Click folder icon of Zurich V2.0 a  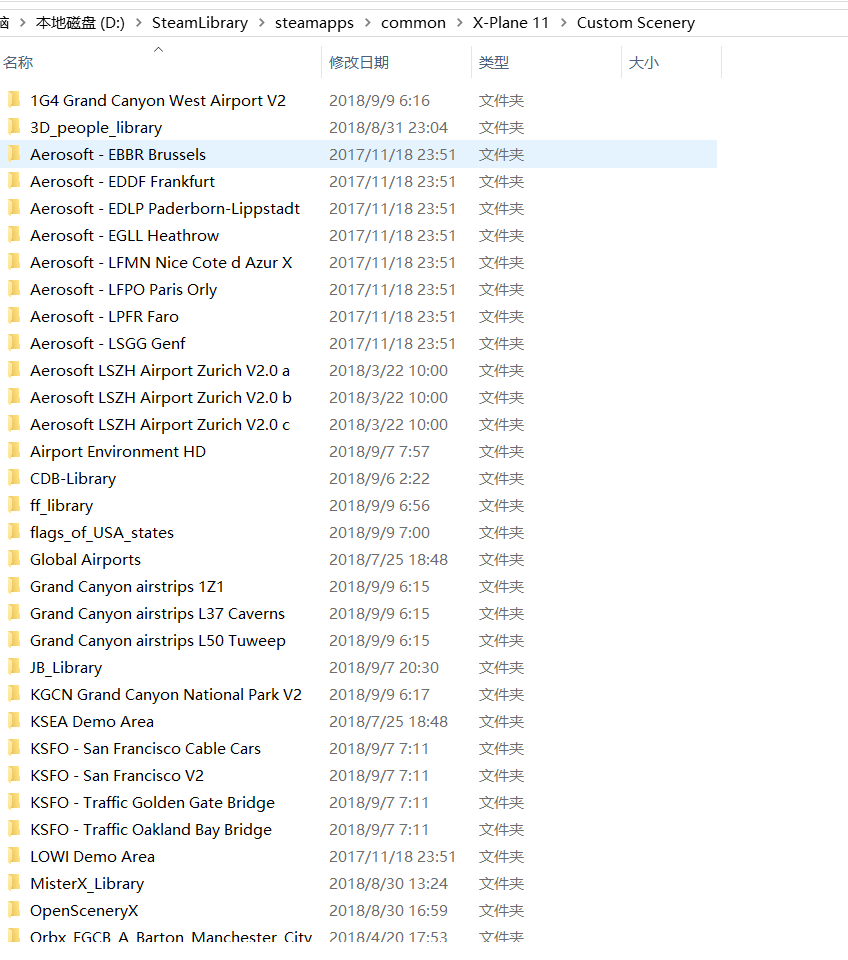14,369
